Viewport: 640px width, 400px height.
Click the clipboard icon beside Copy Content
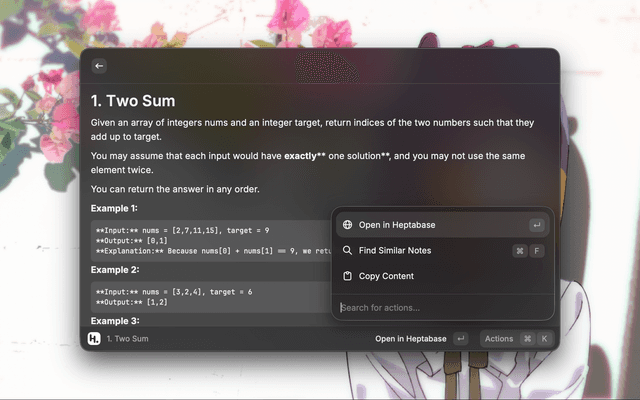click(x=347, y=276)
